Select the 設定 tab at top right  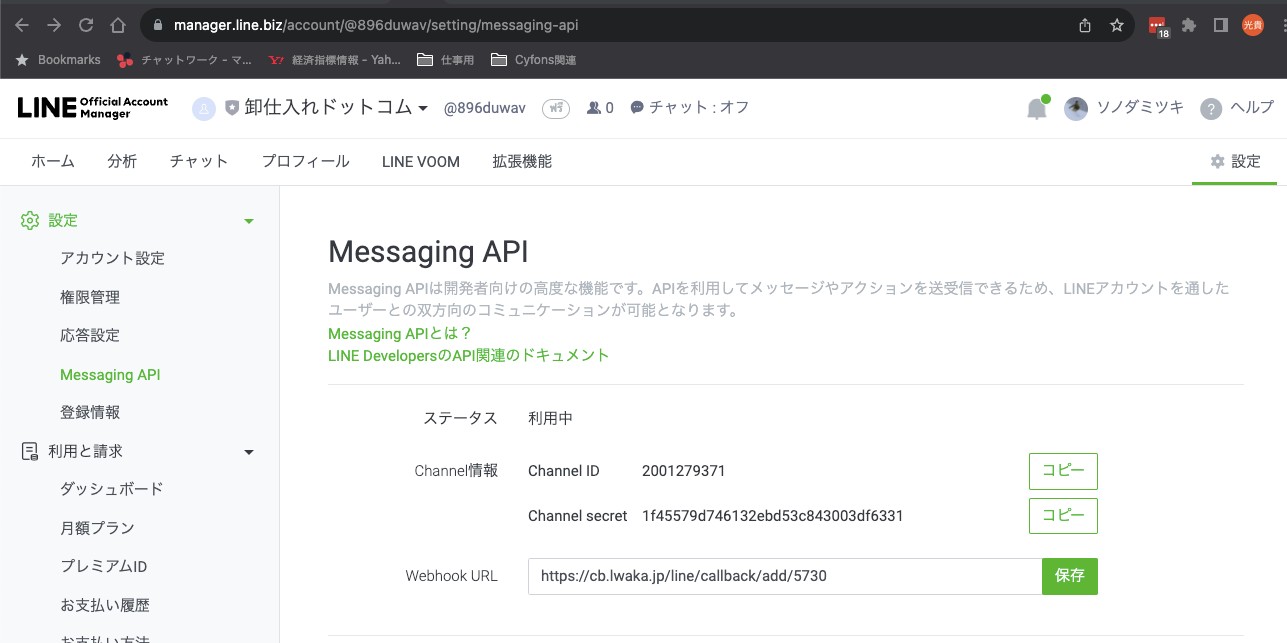(x=1235, y=161)
